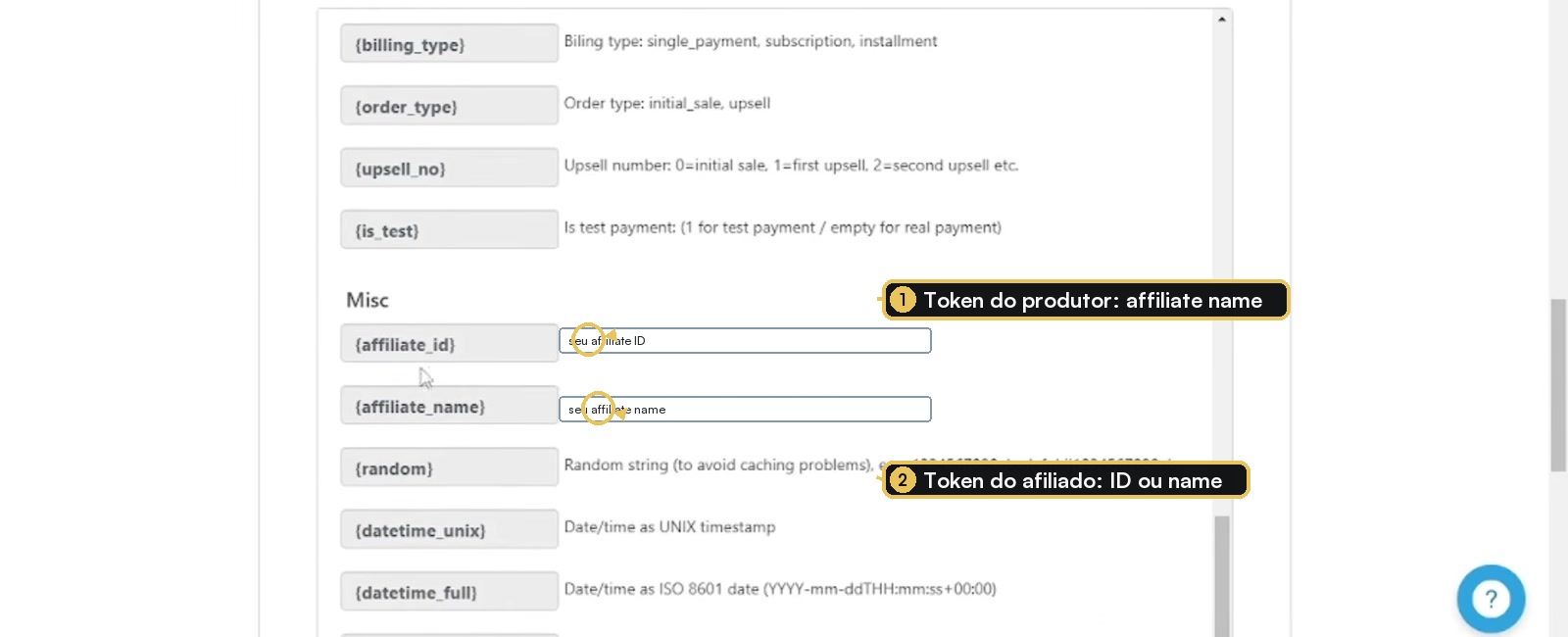Click the page scrollbar thumb on right edge
The height and width of the screenshot is (637, 1568).
(1558, 385)
